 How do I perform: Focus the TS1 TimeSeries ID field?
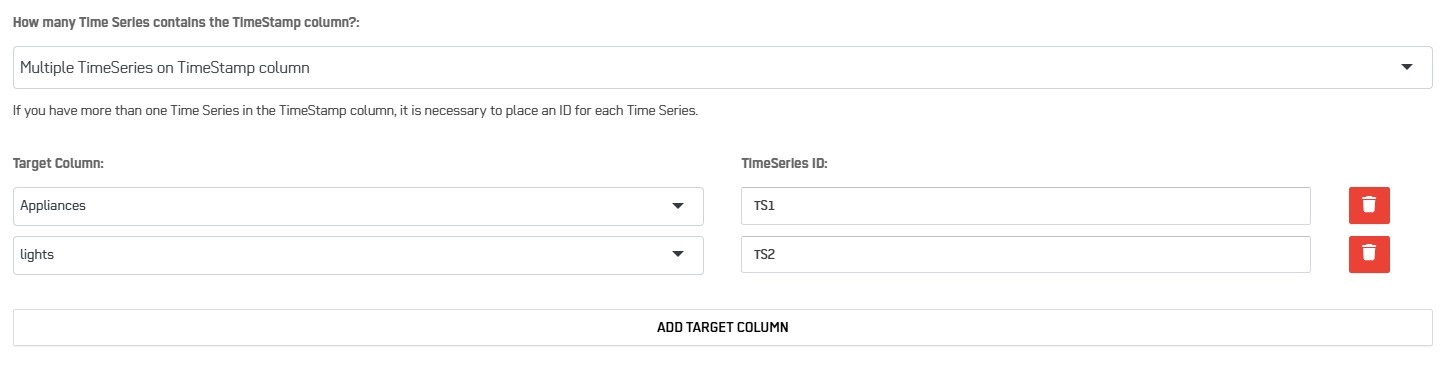[x=1026, y=206]
